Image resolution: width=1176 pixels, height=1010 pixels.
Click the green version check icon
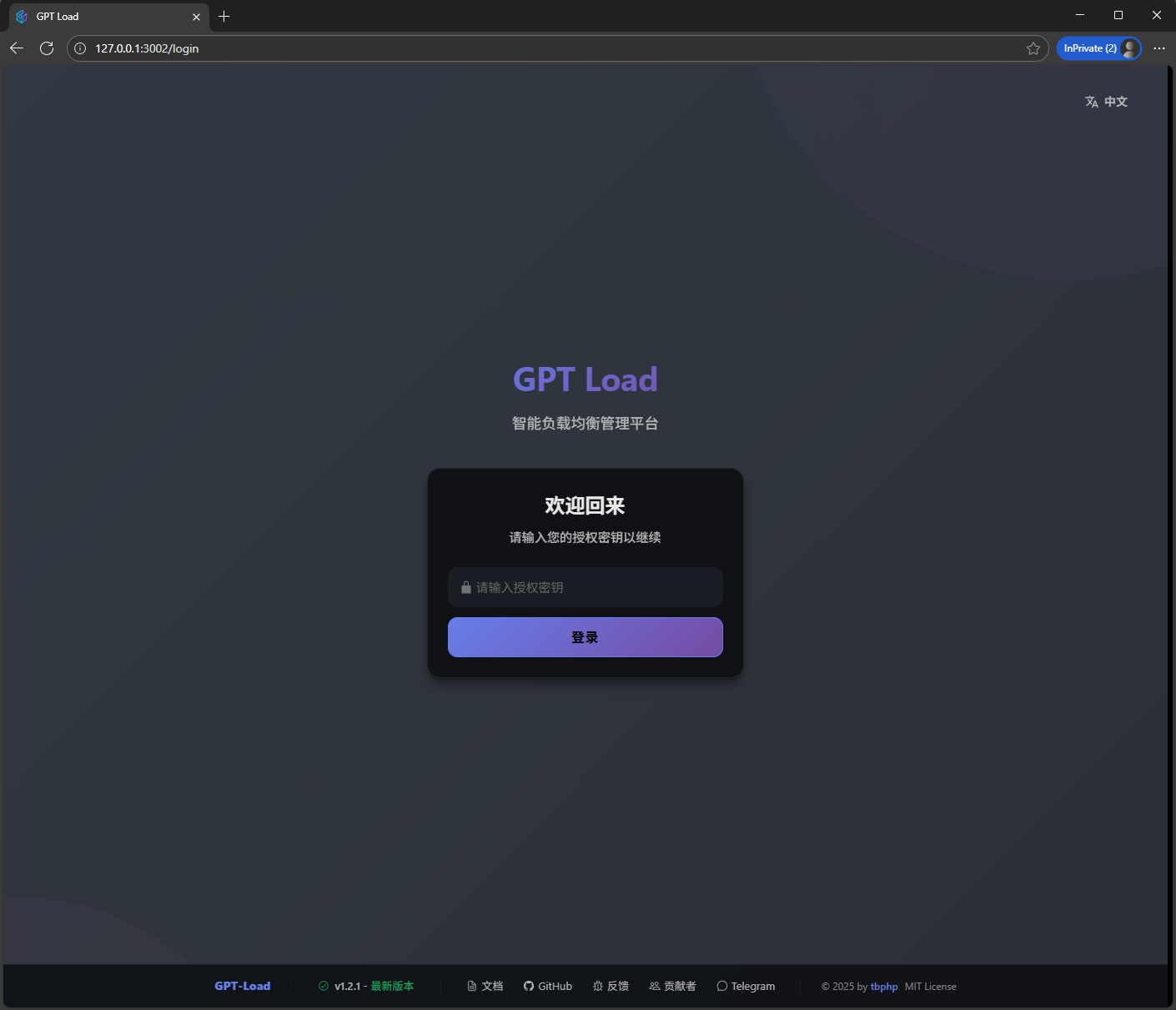coord(324,986)
